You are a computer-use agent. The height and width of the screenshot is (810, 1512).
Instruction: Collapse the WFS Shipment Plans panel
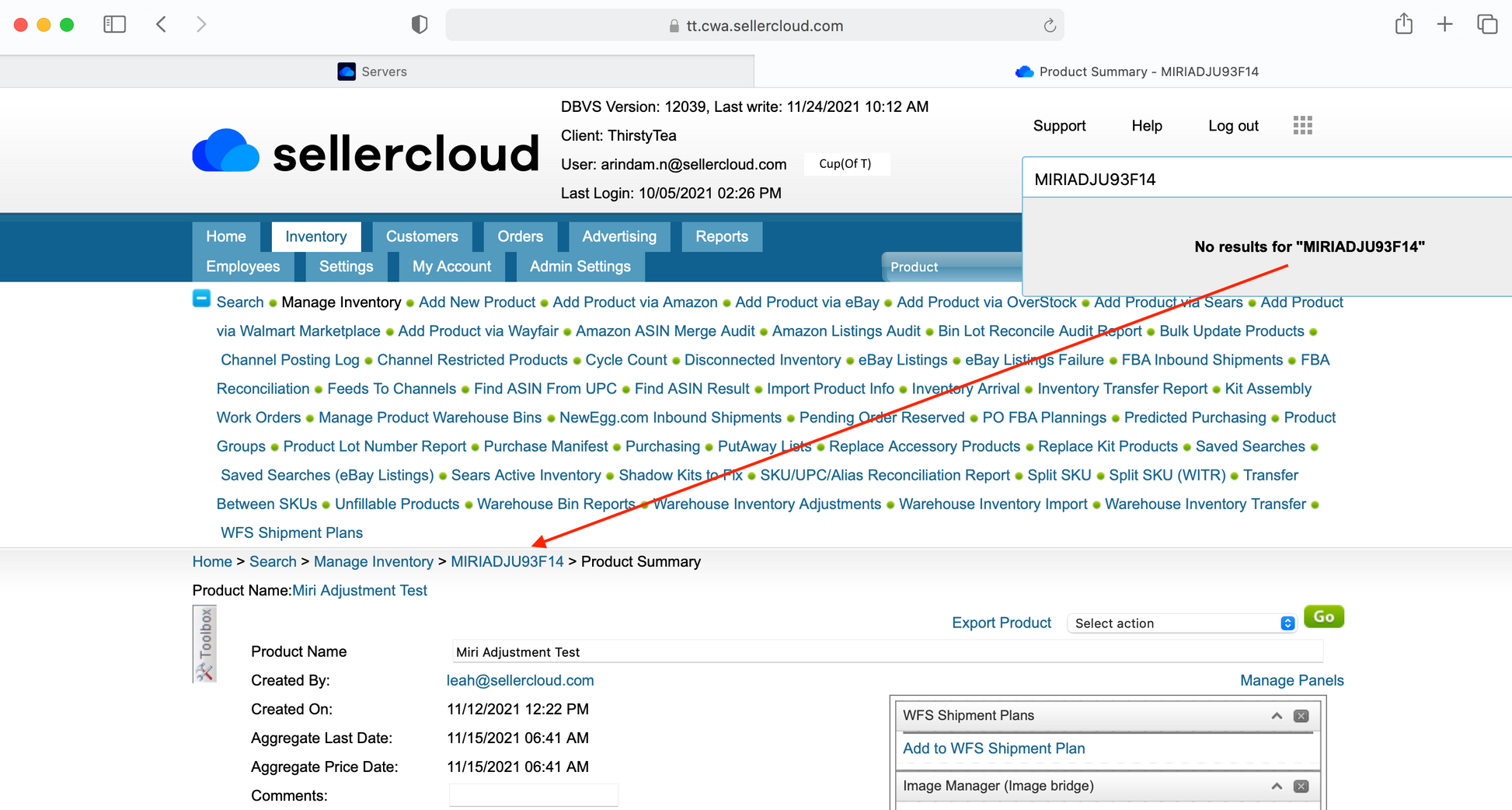[1277, 716]
